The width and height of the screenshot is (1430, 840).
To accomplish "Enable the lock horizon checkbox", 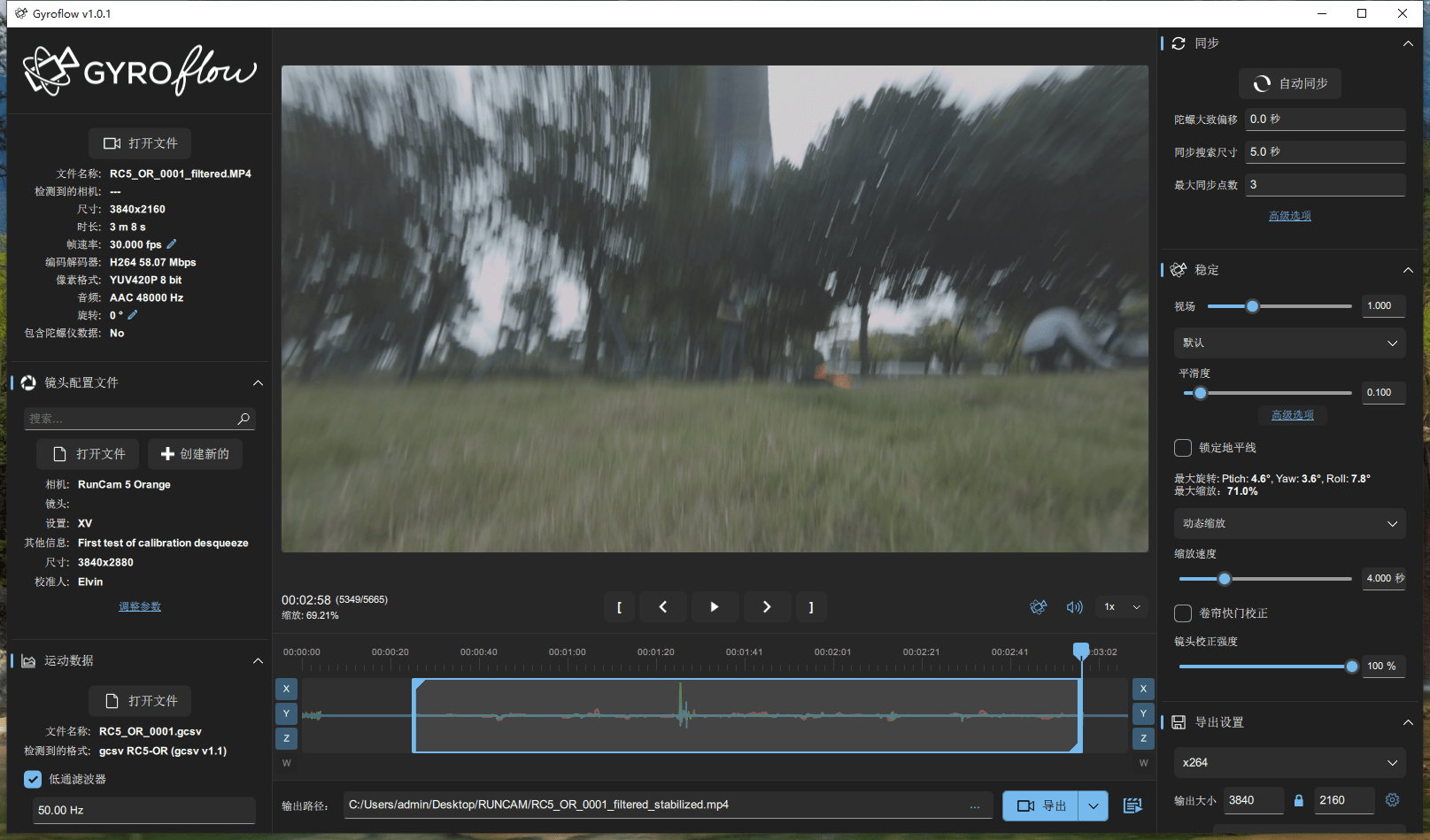I will click(1183, 448).
